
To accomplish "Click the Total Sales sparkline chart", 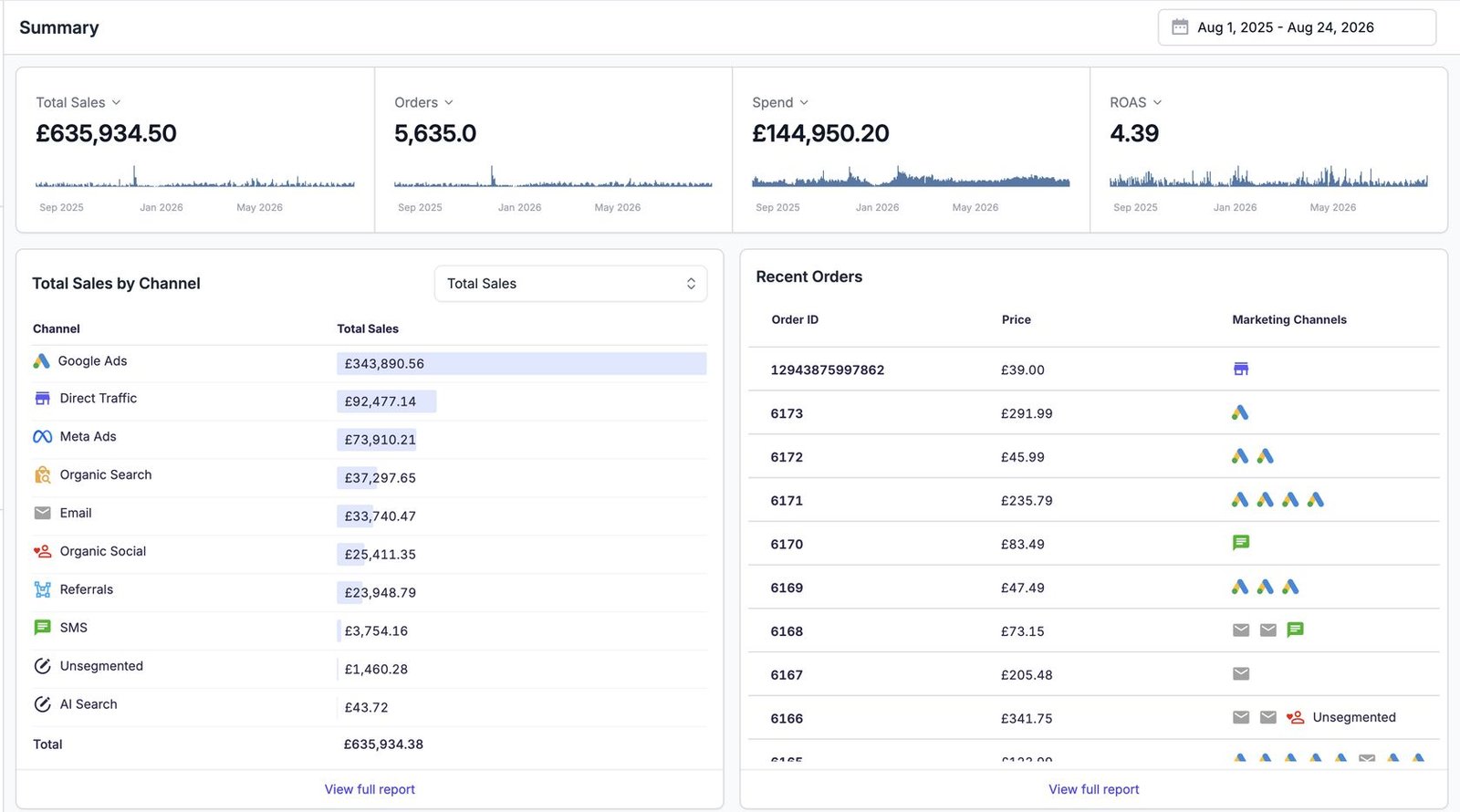I will click(195, 177).
